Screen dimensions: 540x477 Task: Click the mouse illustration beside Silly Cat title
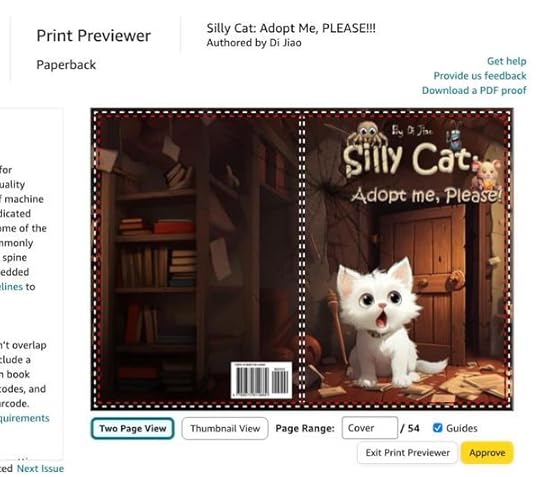(x=487, y=174)
